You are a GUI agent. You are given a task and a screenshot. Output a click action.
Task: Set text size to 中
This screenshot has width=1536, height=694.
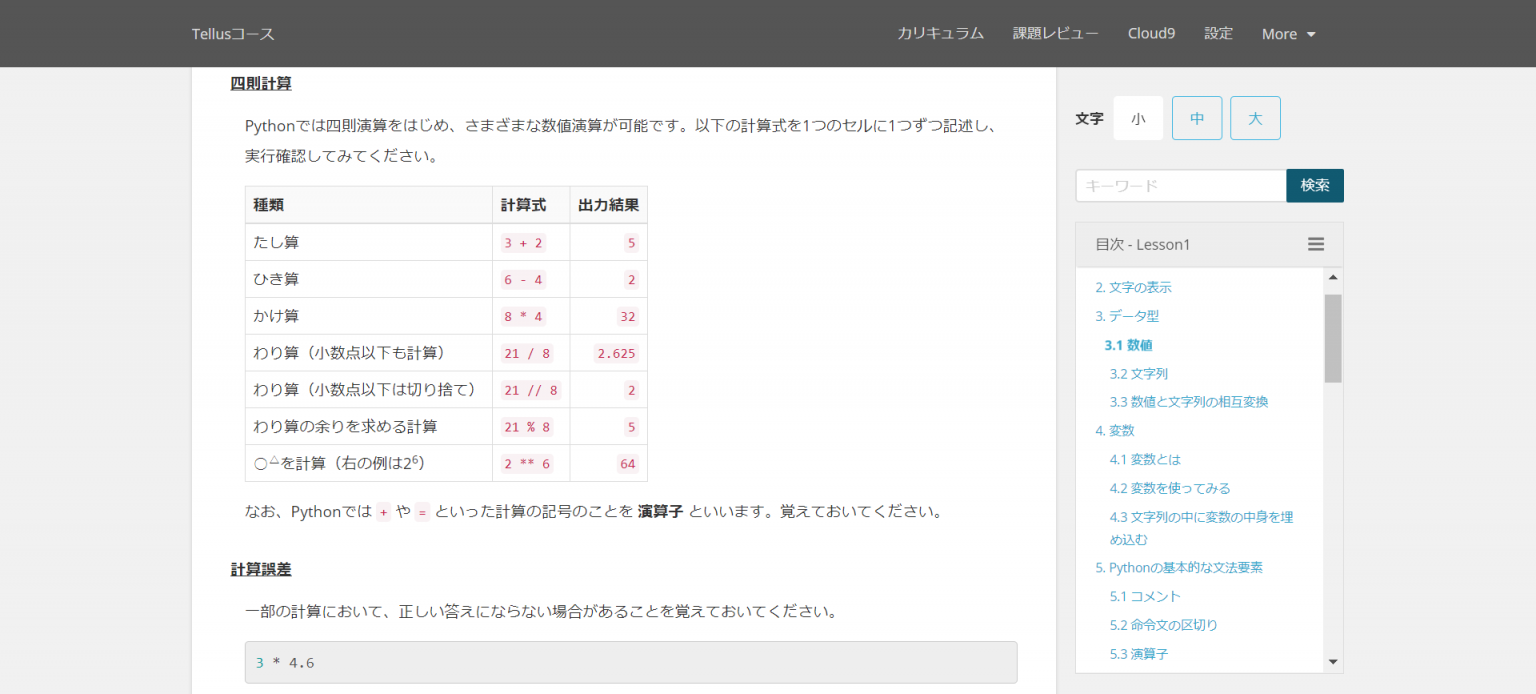[x=1197, y=118]
